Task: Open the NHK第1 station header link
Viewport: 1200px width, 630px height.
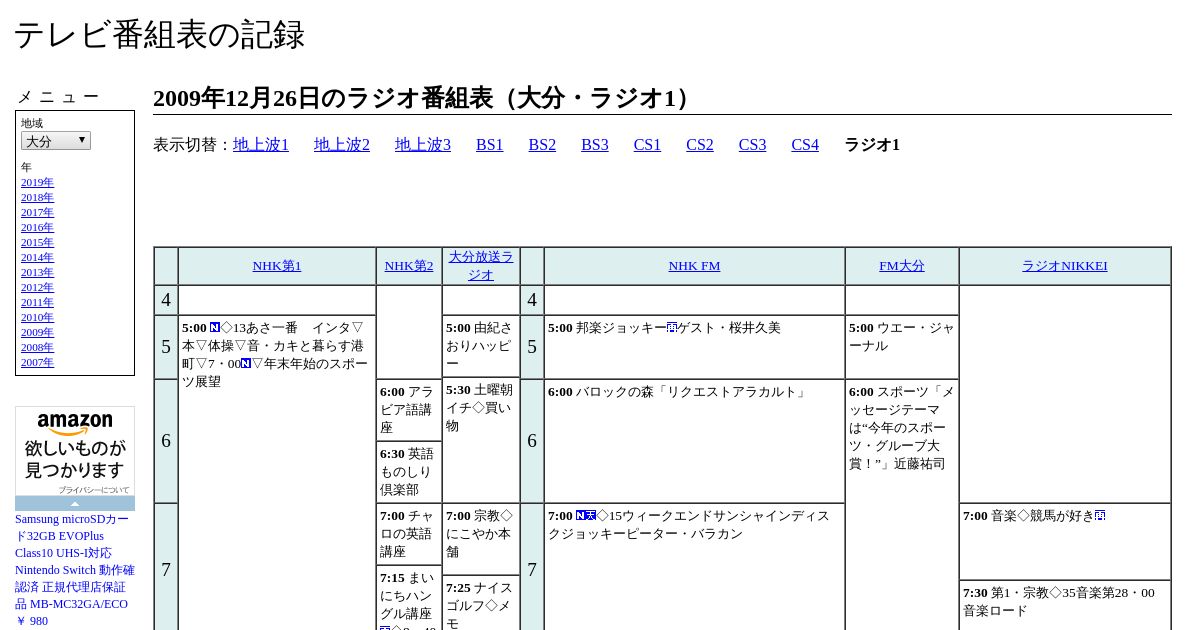Action: click(x=277, y=266)
